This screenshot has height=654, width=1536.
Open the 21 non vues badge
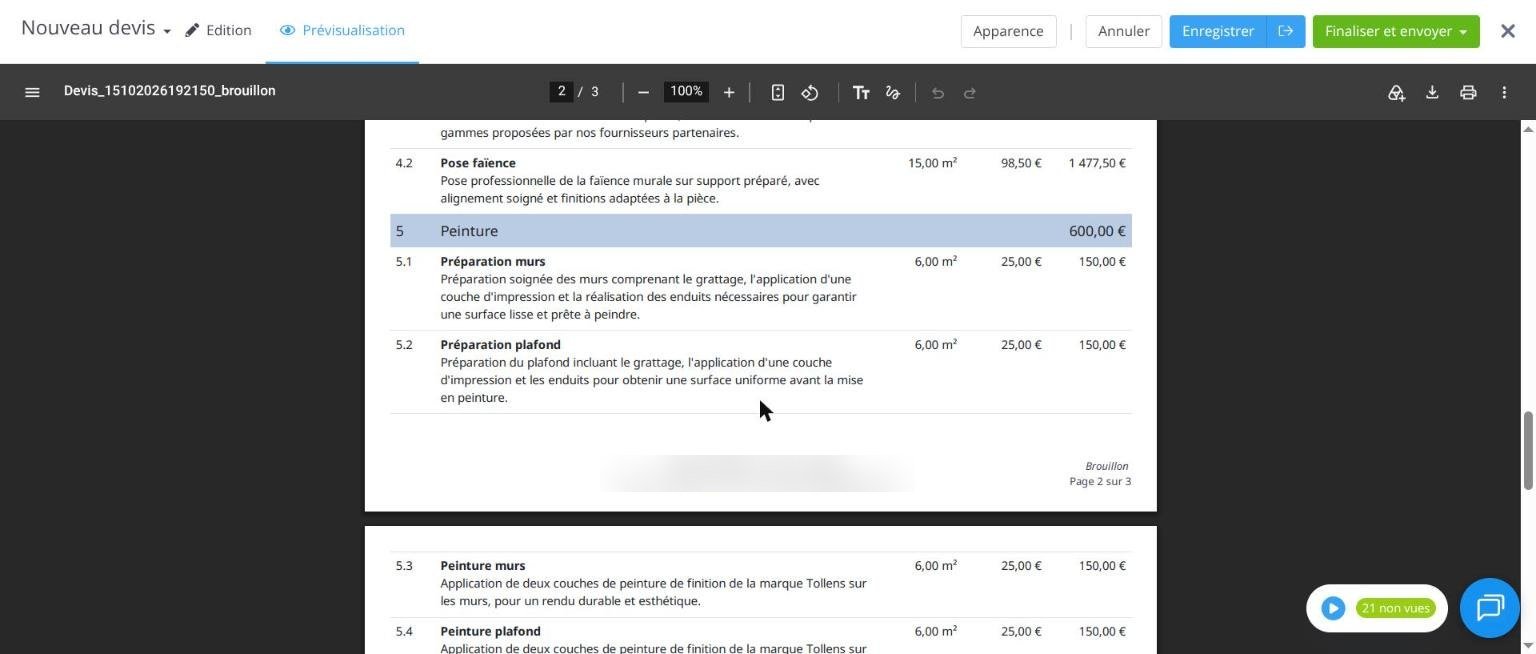(x=1396, y=608)
